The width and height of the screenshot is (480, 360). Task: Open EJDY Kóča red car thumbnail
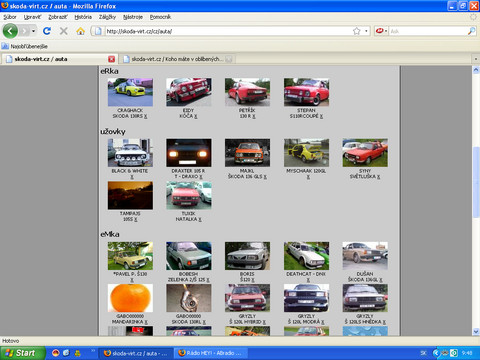[189, 92]
